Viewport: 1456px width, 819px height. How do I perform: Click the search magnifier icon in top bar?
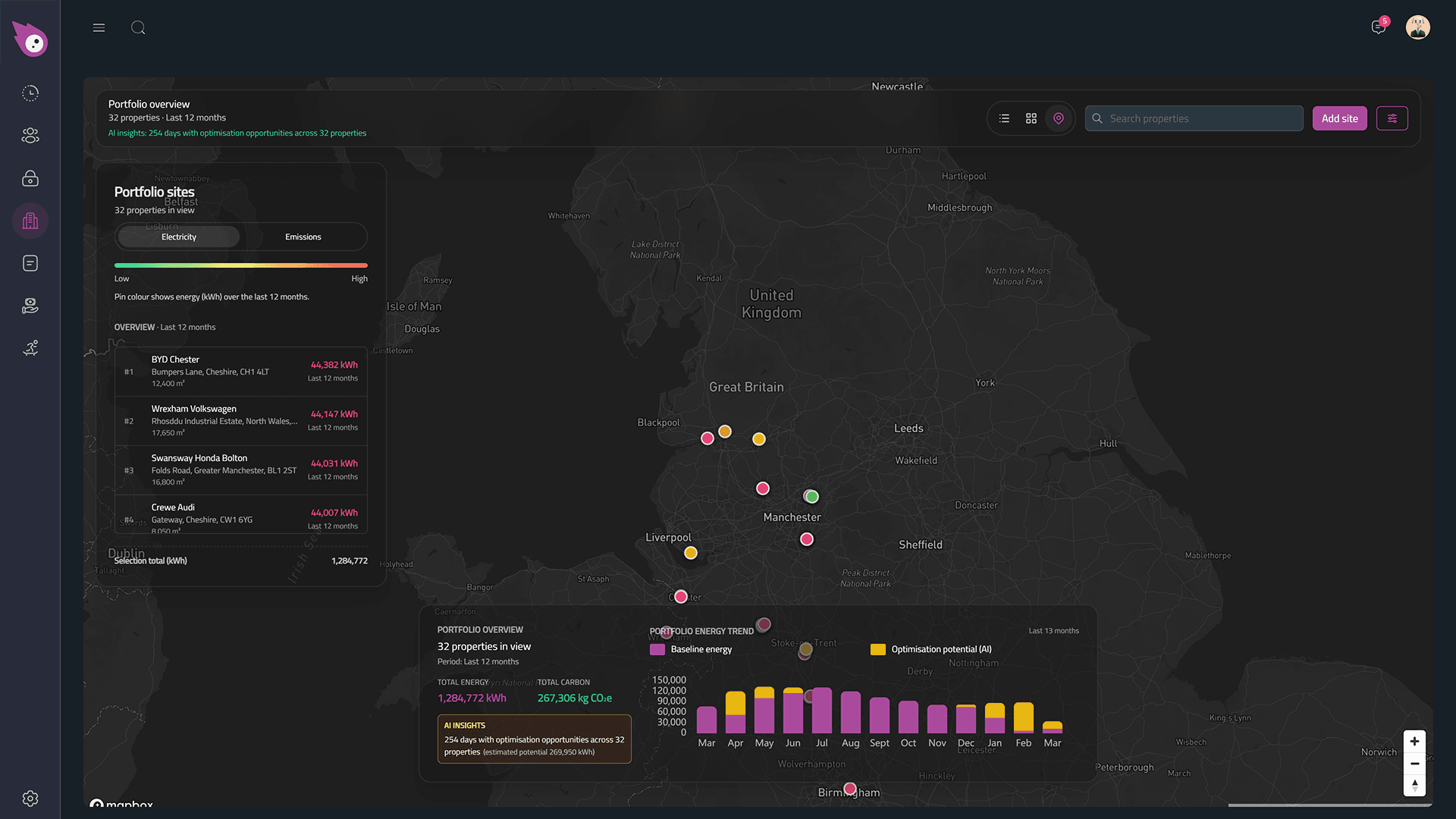138,28
